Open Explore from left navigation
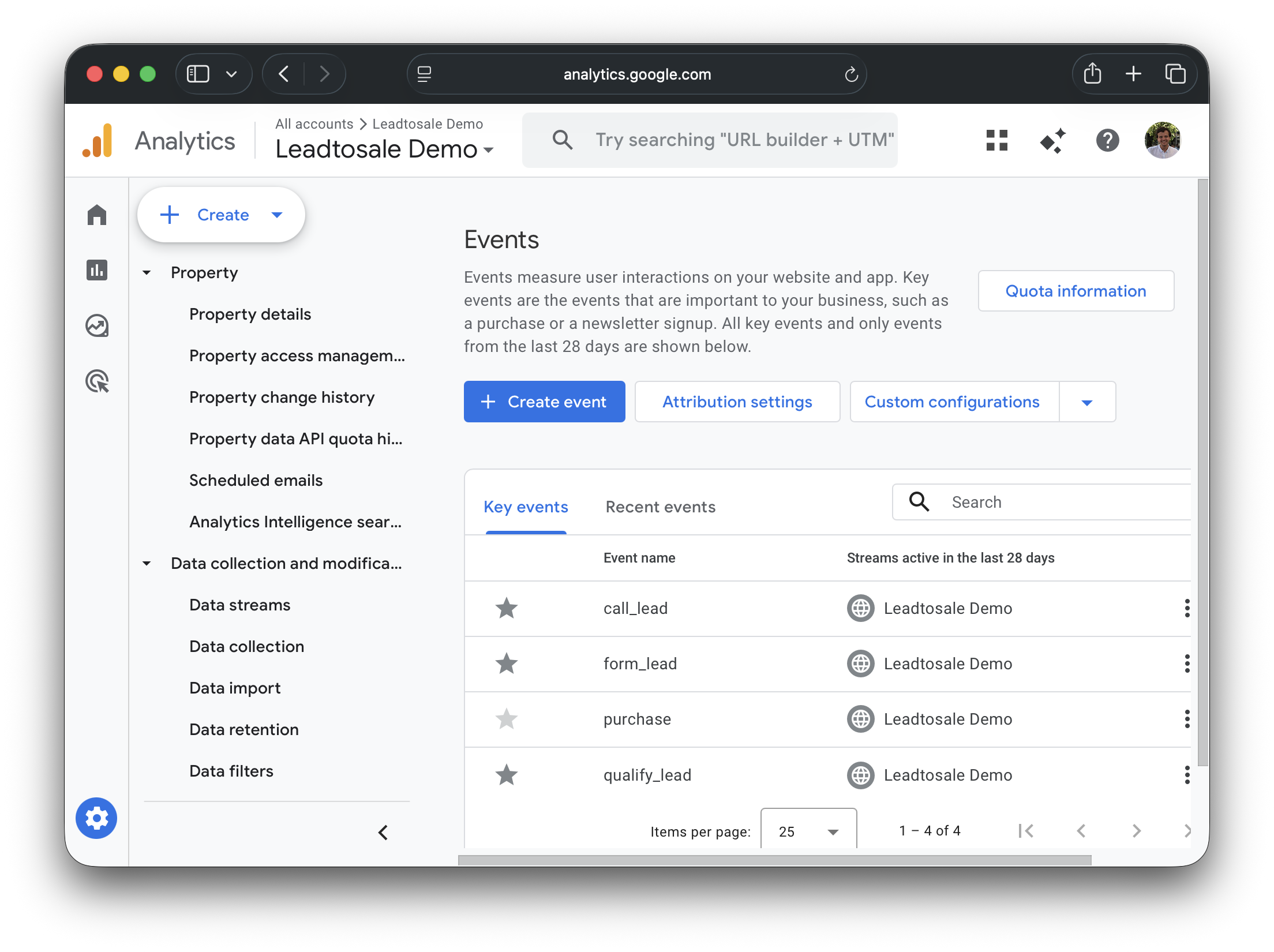The height and width of the screenshot is (952, 1274). pyautogui.click(x=96, y=325)
